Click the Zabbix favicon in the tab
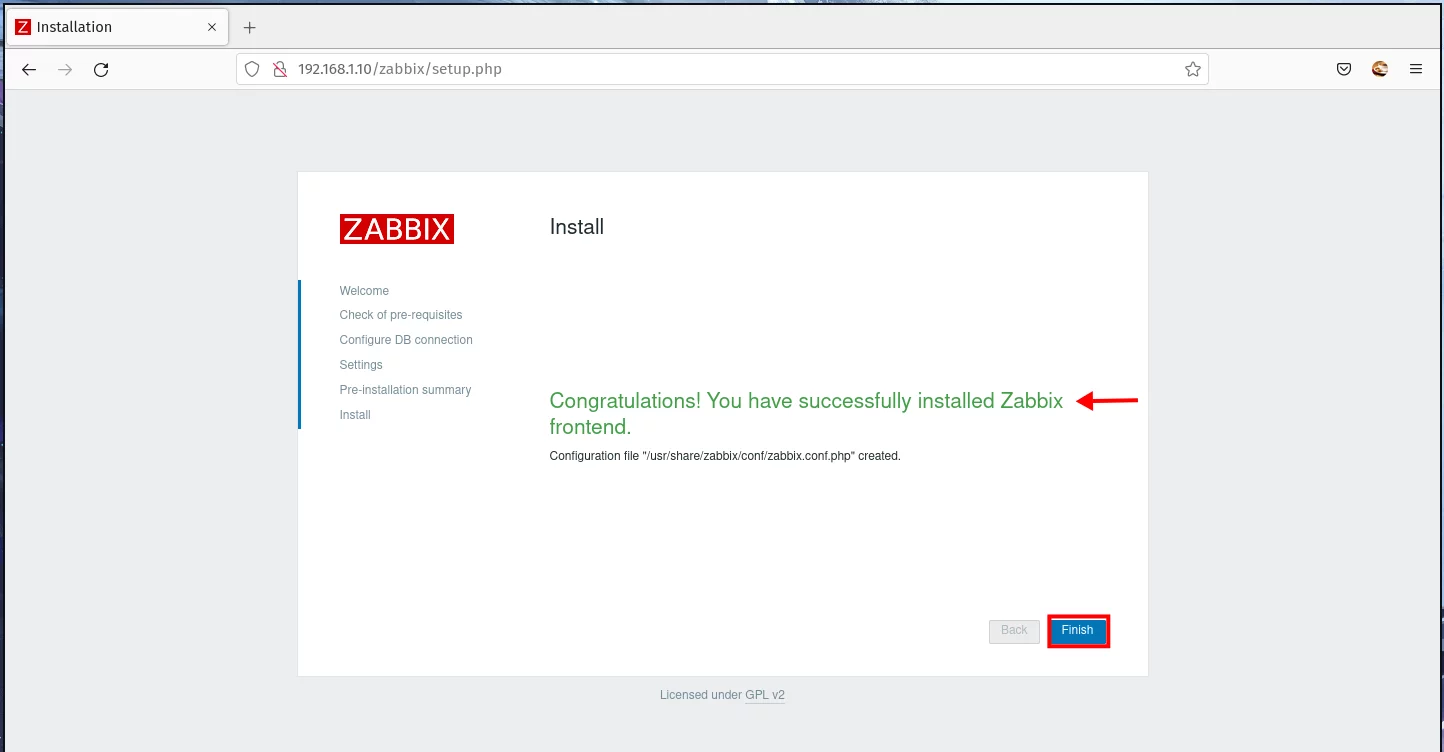The width and height of the screenshot is (1444, 752). click(23, 27)
